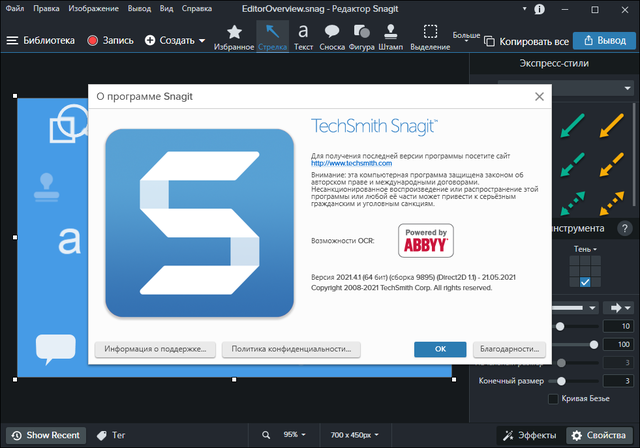
Task: Choose the dashed teal arrow style
Action: [x=573, y=164]
